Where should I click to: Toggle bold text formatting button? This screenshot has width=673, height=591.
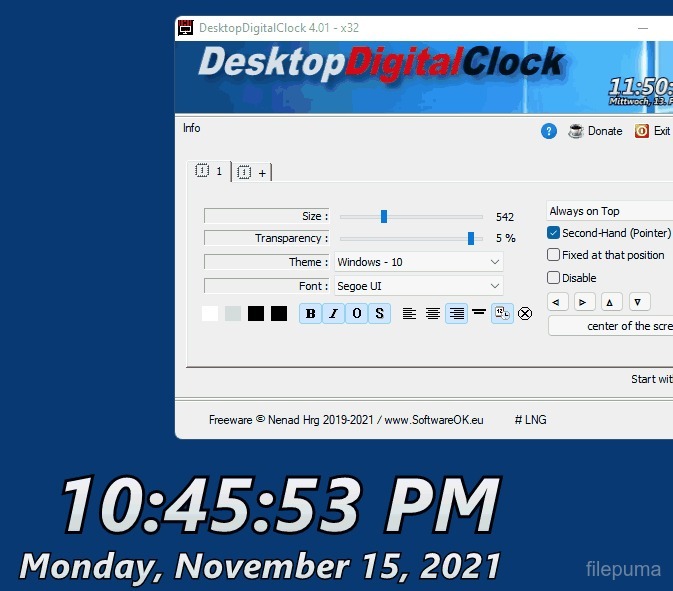[311, 314]
